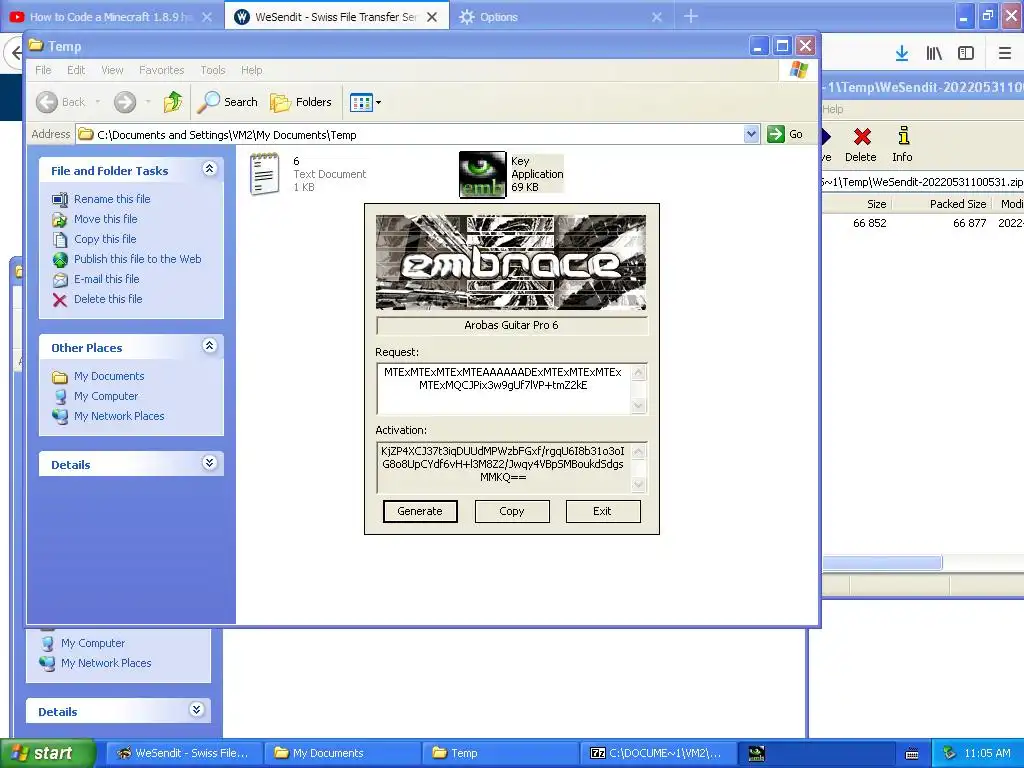Collapse the Other Places panel in Temp window
Image resolution: width=1024 pixels, height=768 pixels.
point(209,345)
